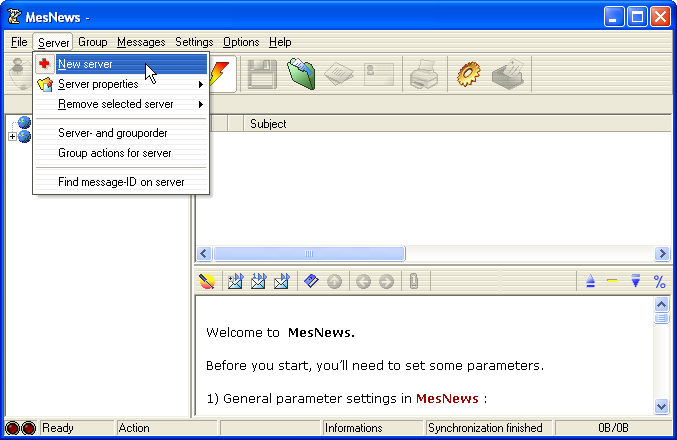Image resolution: width=677 pixels, height=440 pixels.
Task: Select New server from the Server menu
Action: pos(121,64)
